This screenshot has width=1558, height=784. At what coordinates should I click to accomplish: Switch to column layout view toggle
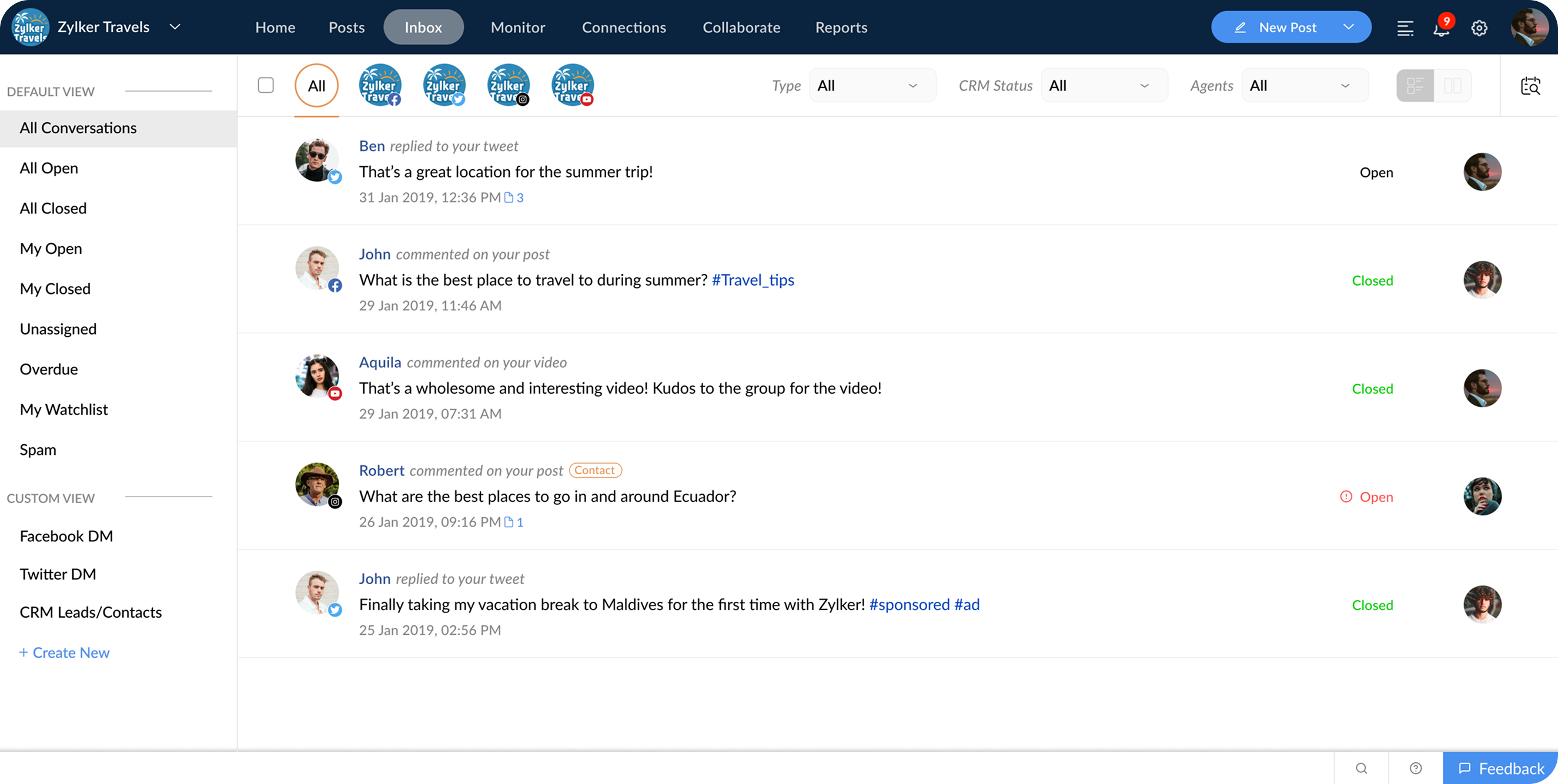1452,86
